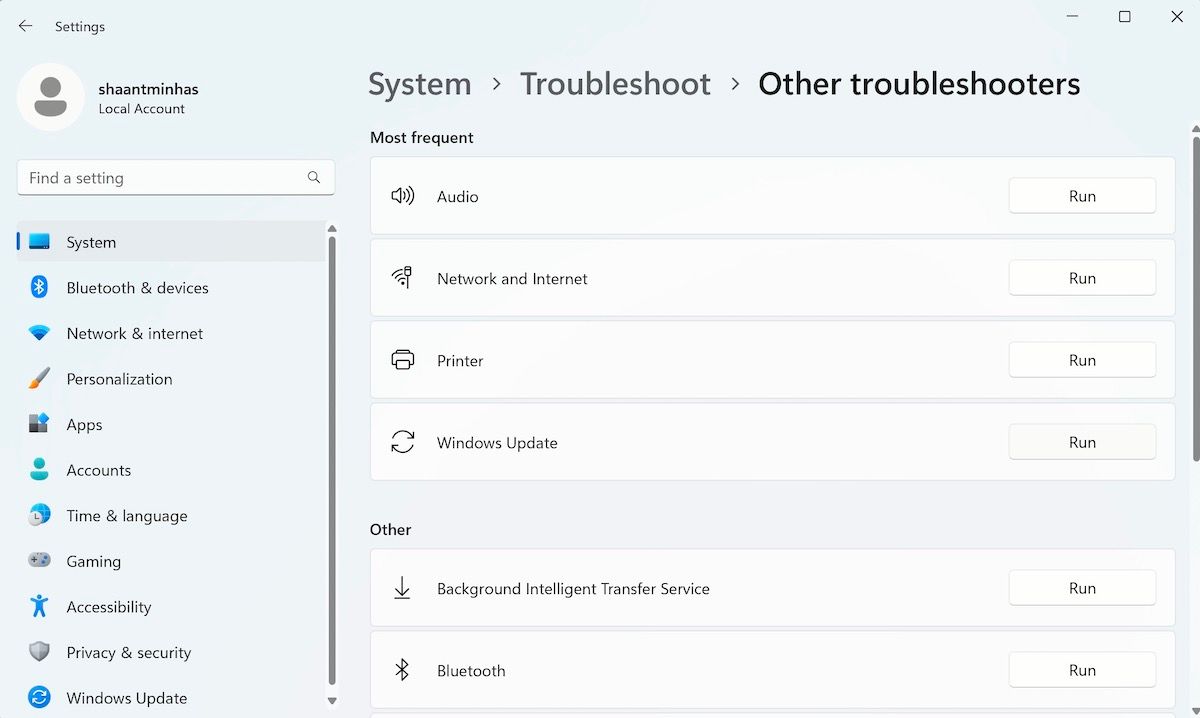1200x718 pixels.
Task: Click the Audio row label
Action: (457, 196)
